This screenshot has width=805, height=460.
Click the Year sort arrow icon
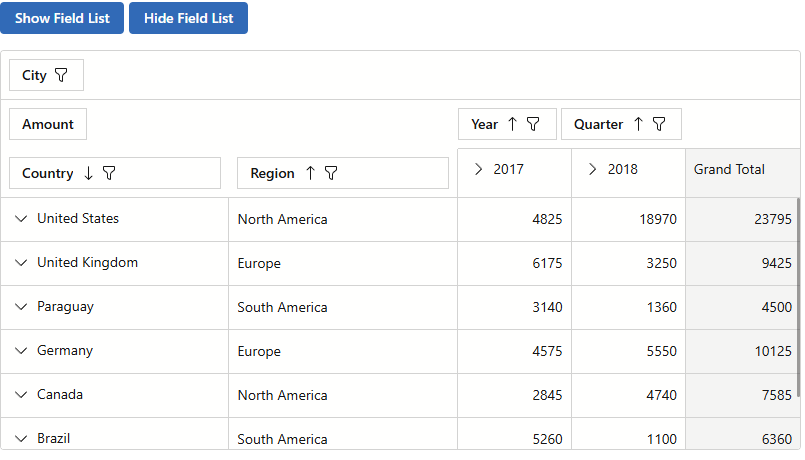click(x=513, y=124)
